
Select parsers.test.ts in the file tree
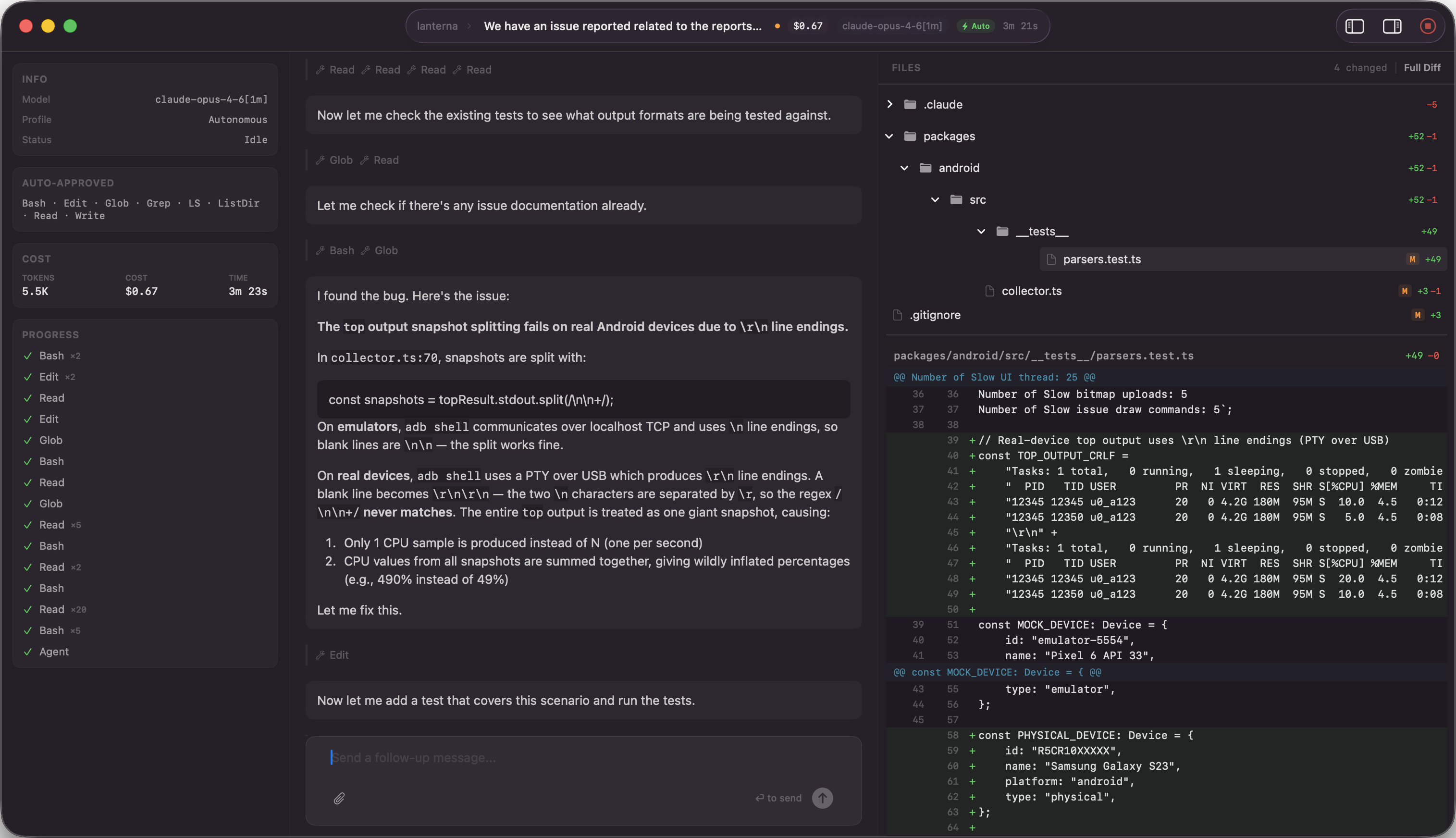pos(1243,259)
